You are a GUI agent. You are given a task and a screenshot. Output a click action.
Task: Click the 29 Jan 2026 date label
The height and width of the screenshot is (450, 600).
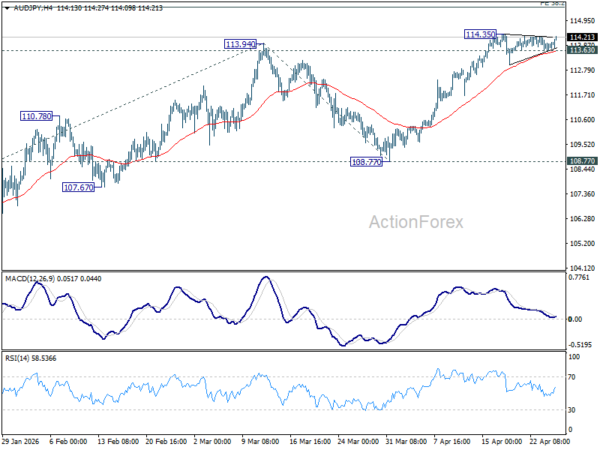point(21,441)
